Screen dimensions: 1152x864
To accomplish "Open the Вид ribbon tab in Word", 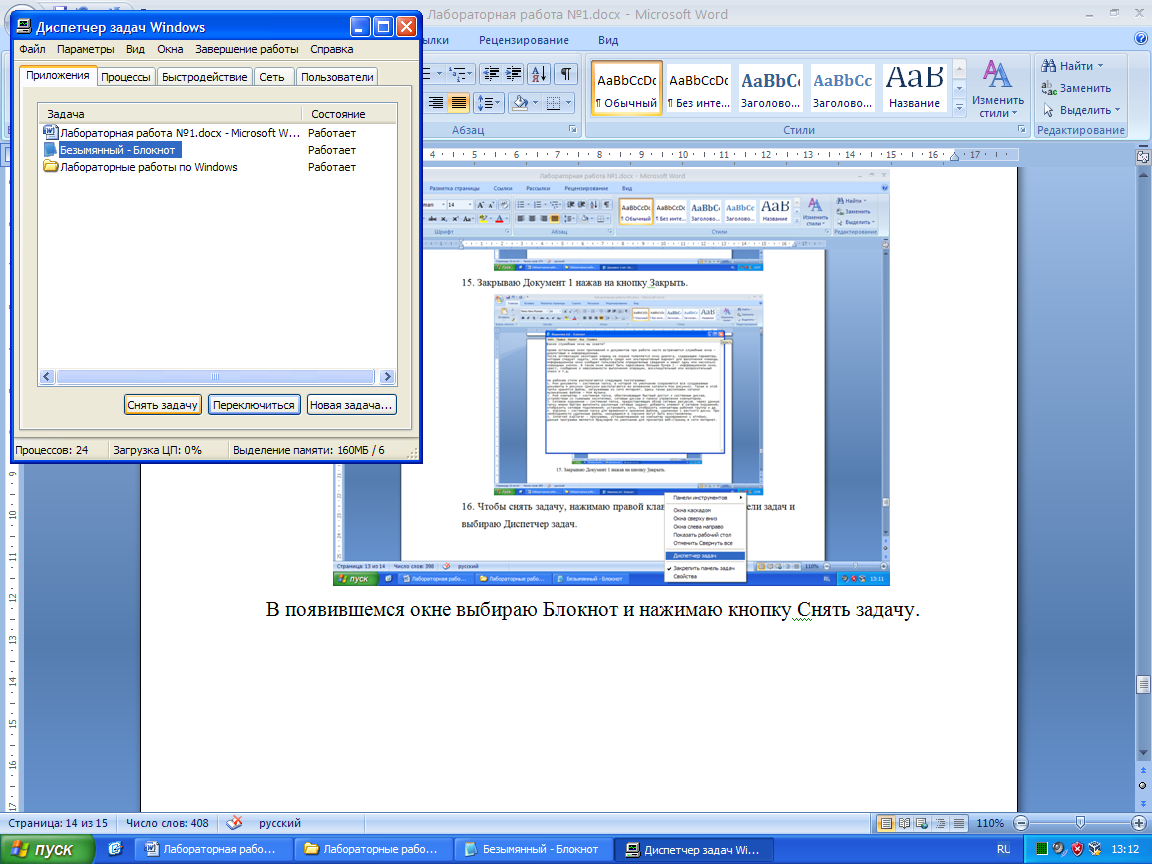I will 608,40.
